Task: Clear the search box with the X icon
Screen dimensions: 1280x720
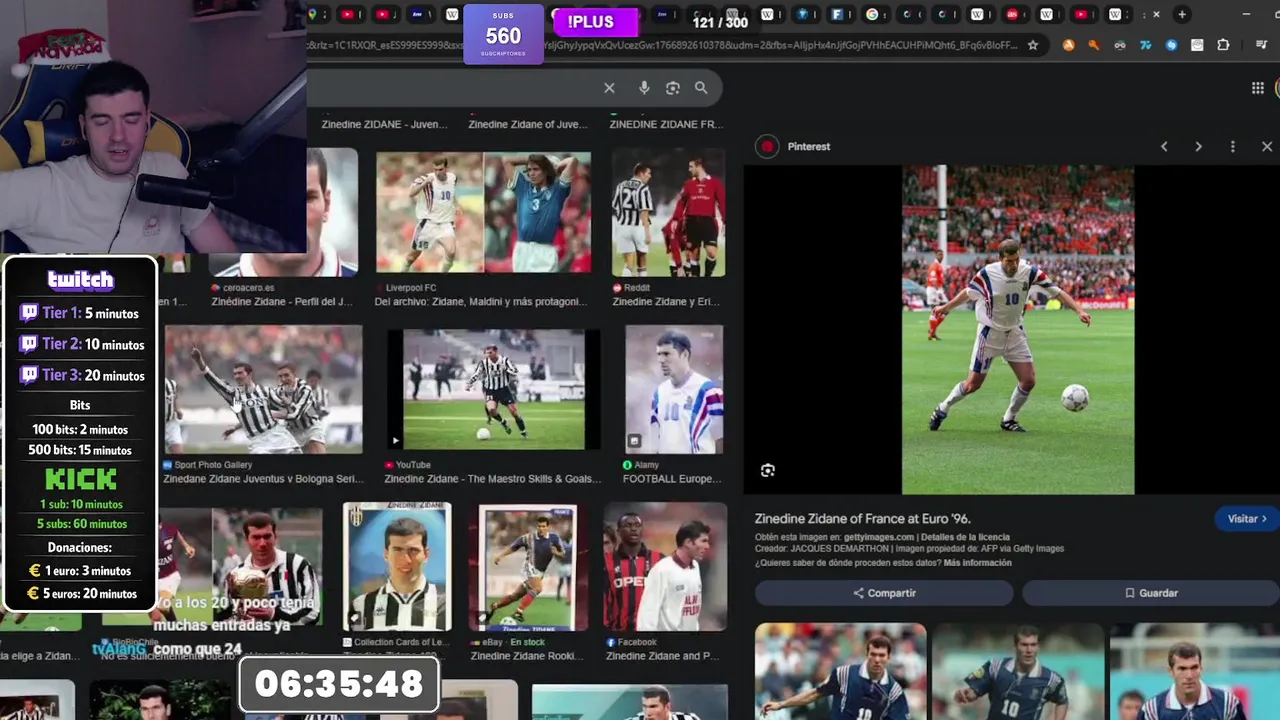Action: (x=609, y=88)
